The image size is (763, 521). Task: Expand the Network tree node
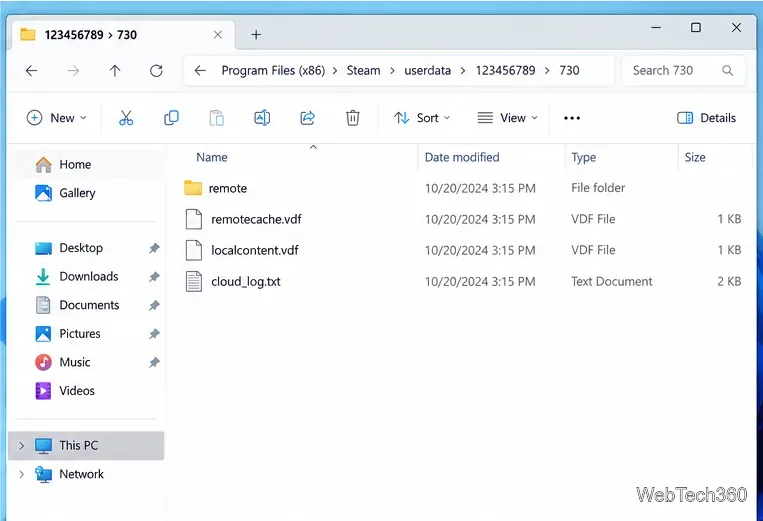pyautogui.click(x=21, y=474)
